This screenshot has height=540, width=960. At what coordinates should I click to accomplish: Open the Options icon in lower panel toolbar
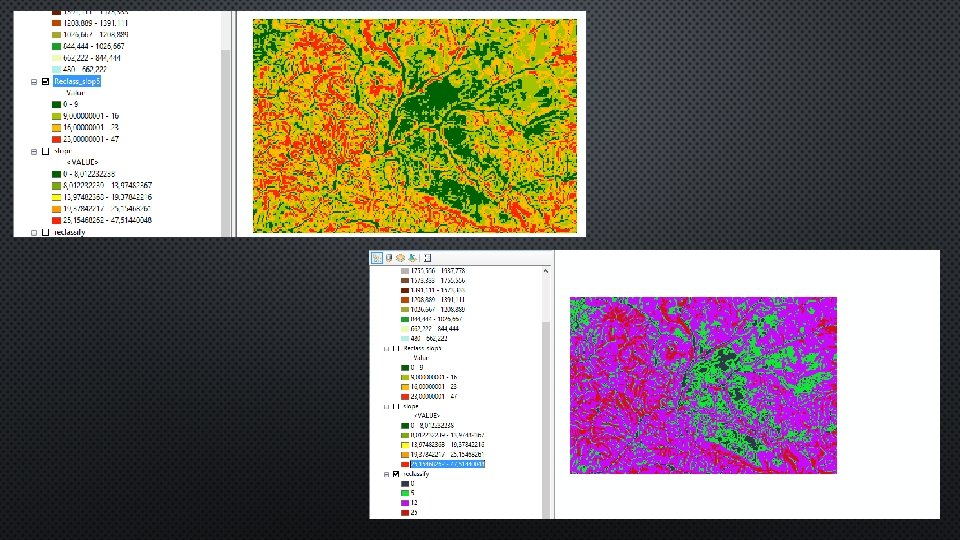coord(427,258)
